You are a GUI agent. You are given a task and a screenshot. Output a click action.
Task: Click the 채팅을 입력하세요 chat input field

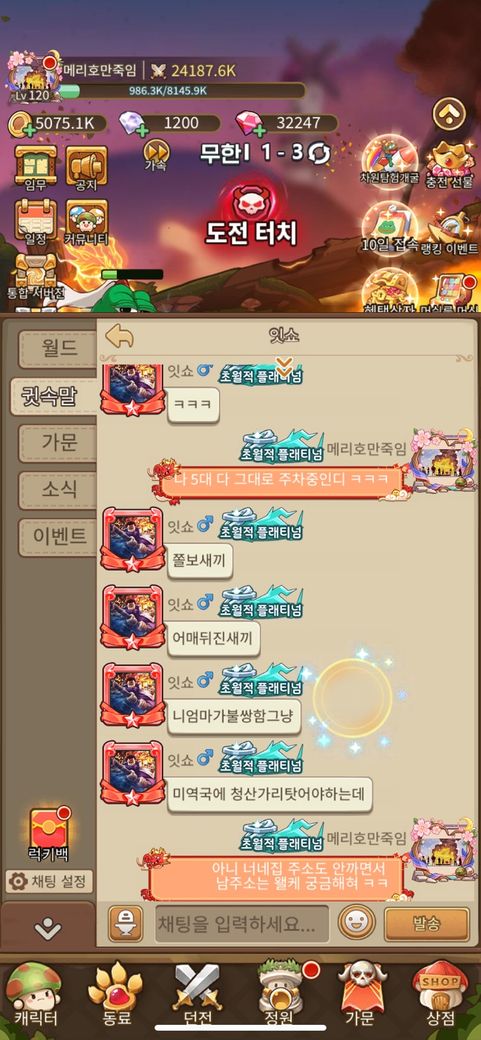tap(242, 923)
